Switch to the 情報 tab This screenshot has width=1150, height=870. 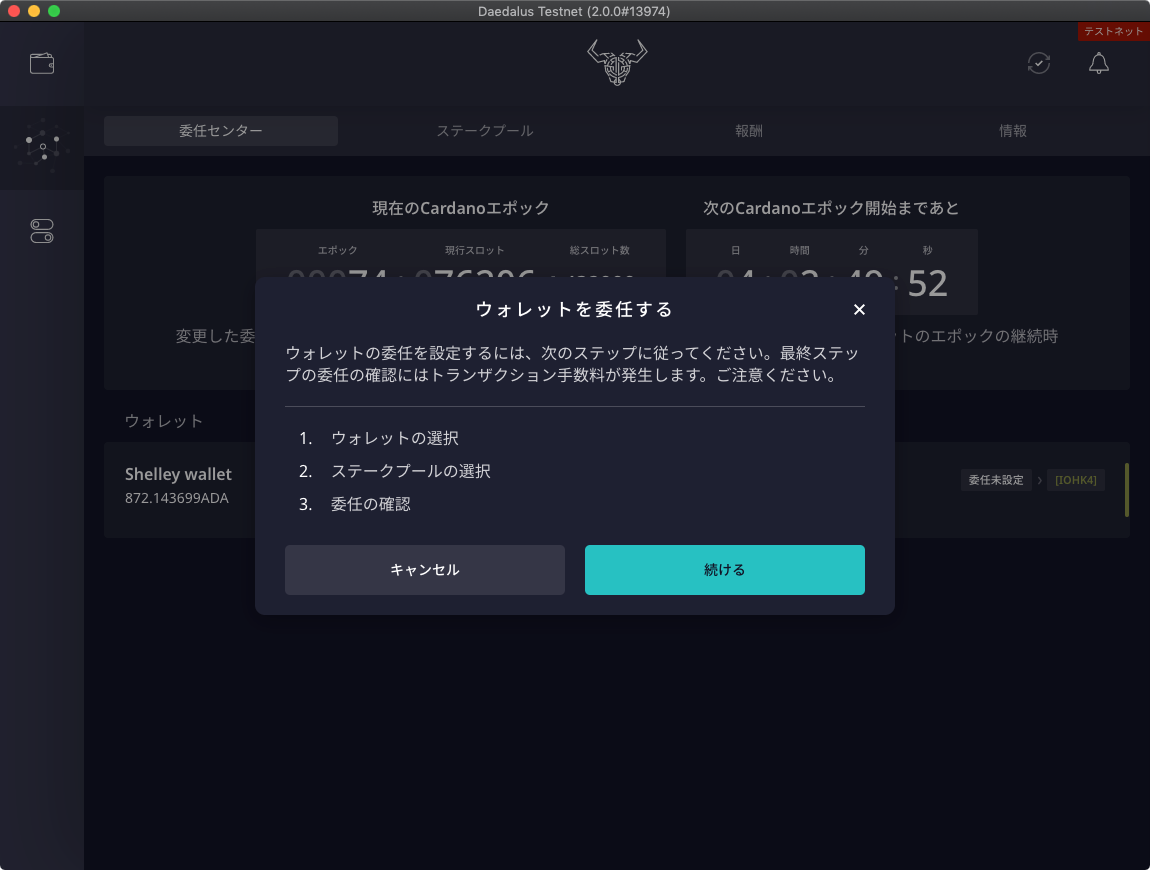tap(1013, 131)
